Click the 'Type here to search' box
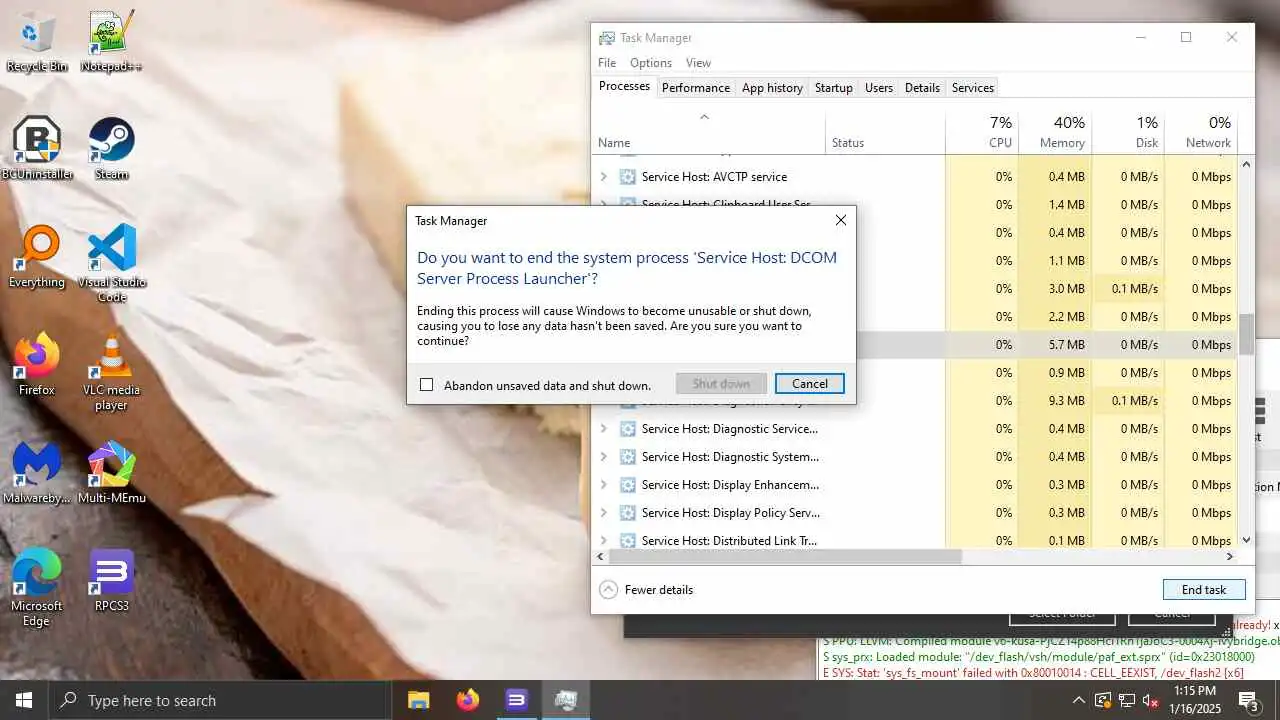Screen dimensions: 1280x720 point(220,700)
